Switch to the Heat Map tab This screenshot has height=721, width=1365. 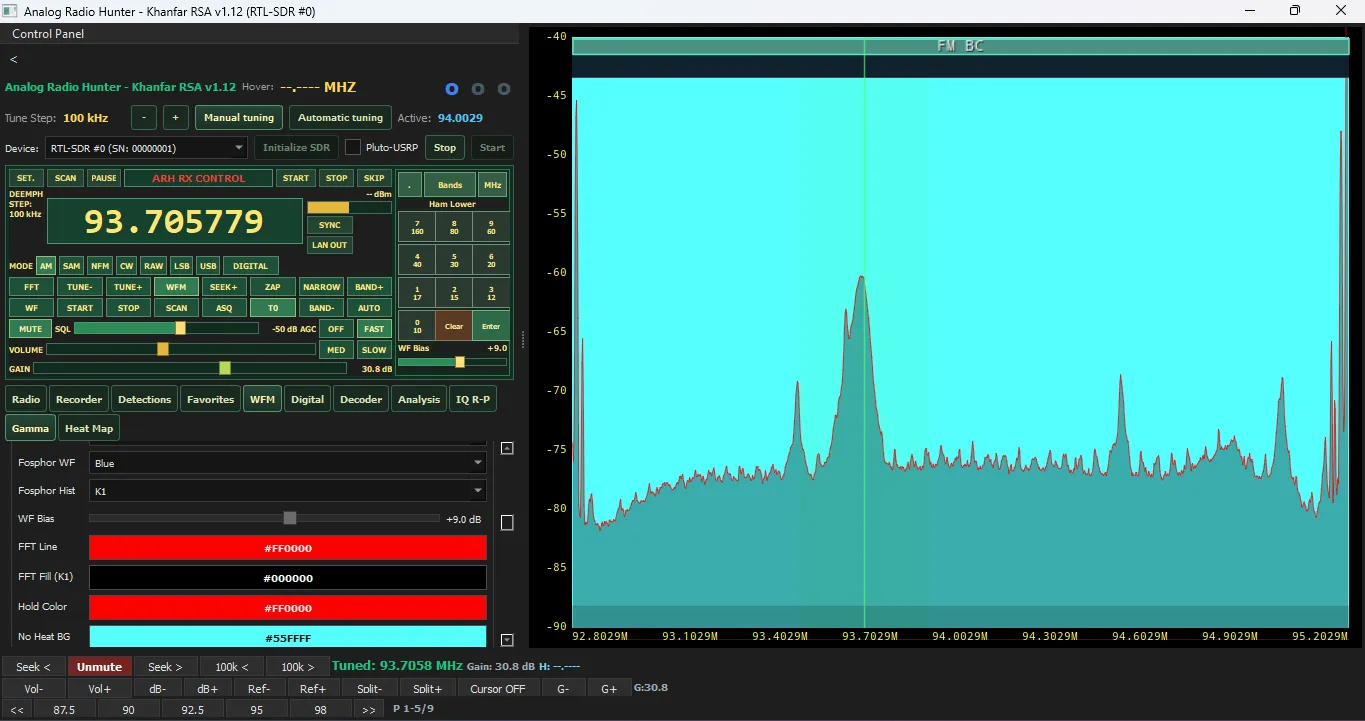pos(89,428)
